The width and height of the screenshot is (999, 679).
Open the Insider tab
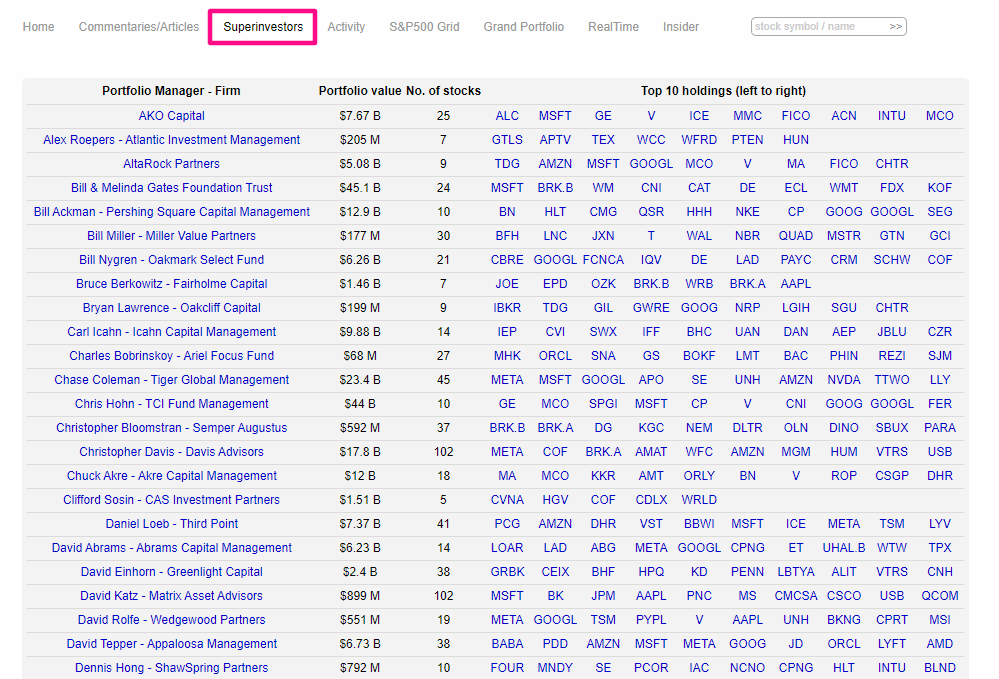pyautogui.click(x=680, y=27)
